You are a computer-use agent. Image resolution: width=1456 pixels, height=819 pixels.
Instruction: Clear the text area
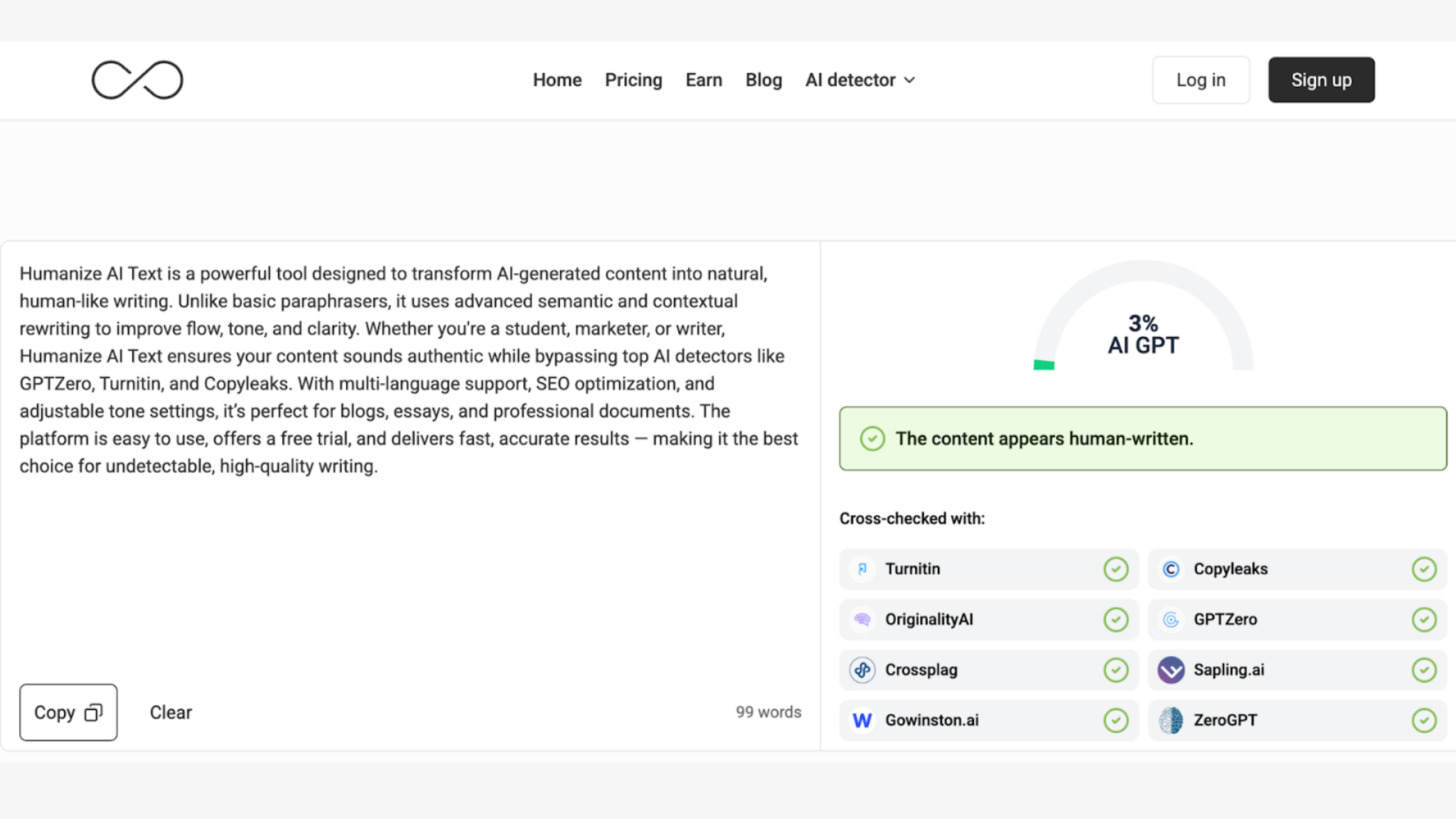click(x=171, y=712)
